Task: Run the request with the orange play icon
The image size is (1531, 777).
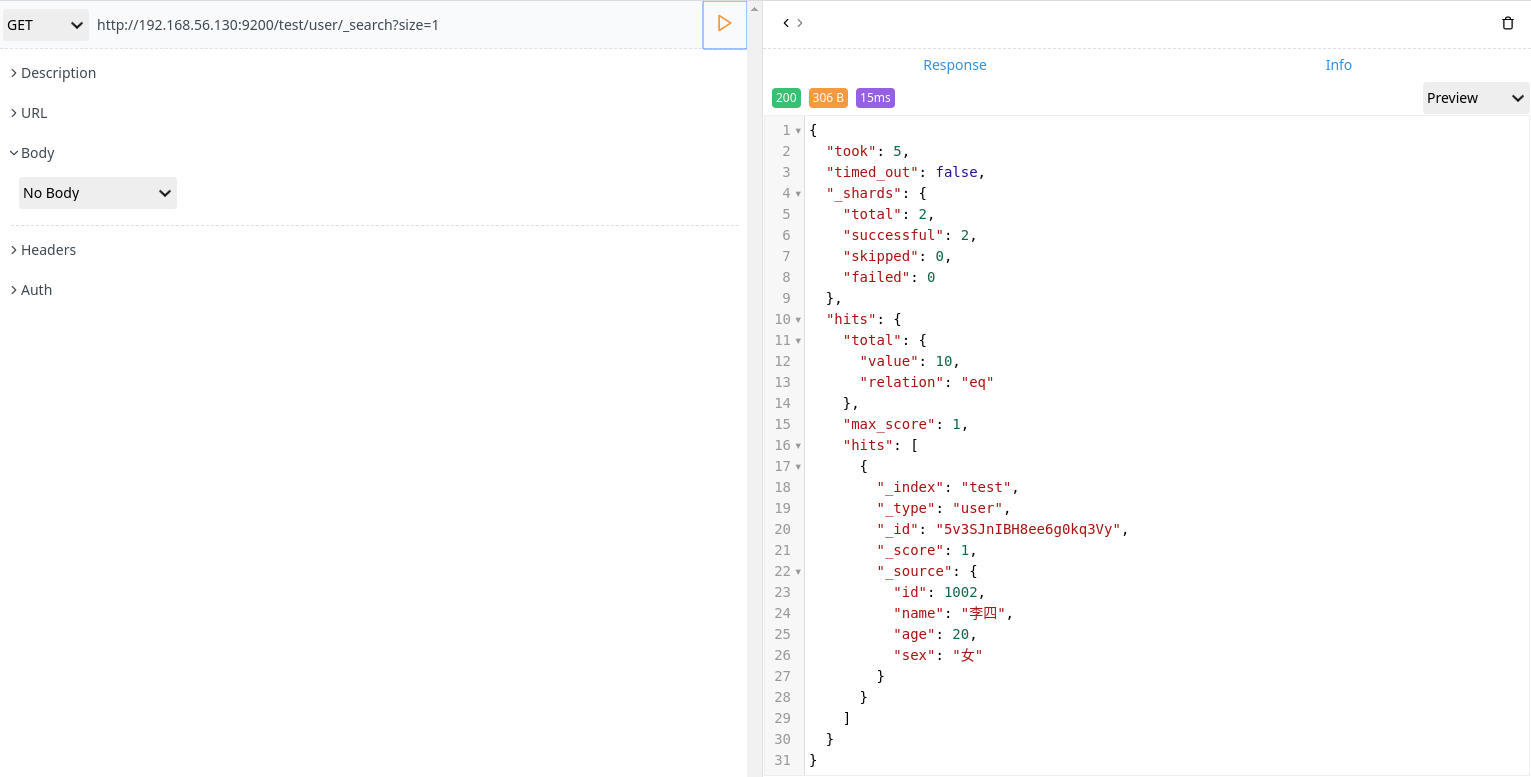Action: pyautogui.click(x=724, y=24)
